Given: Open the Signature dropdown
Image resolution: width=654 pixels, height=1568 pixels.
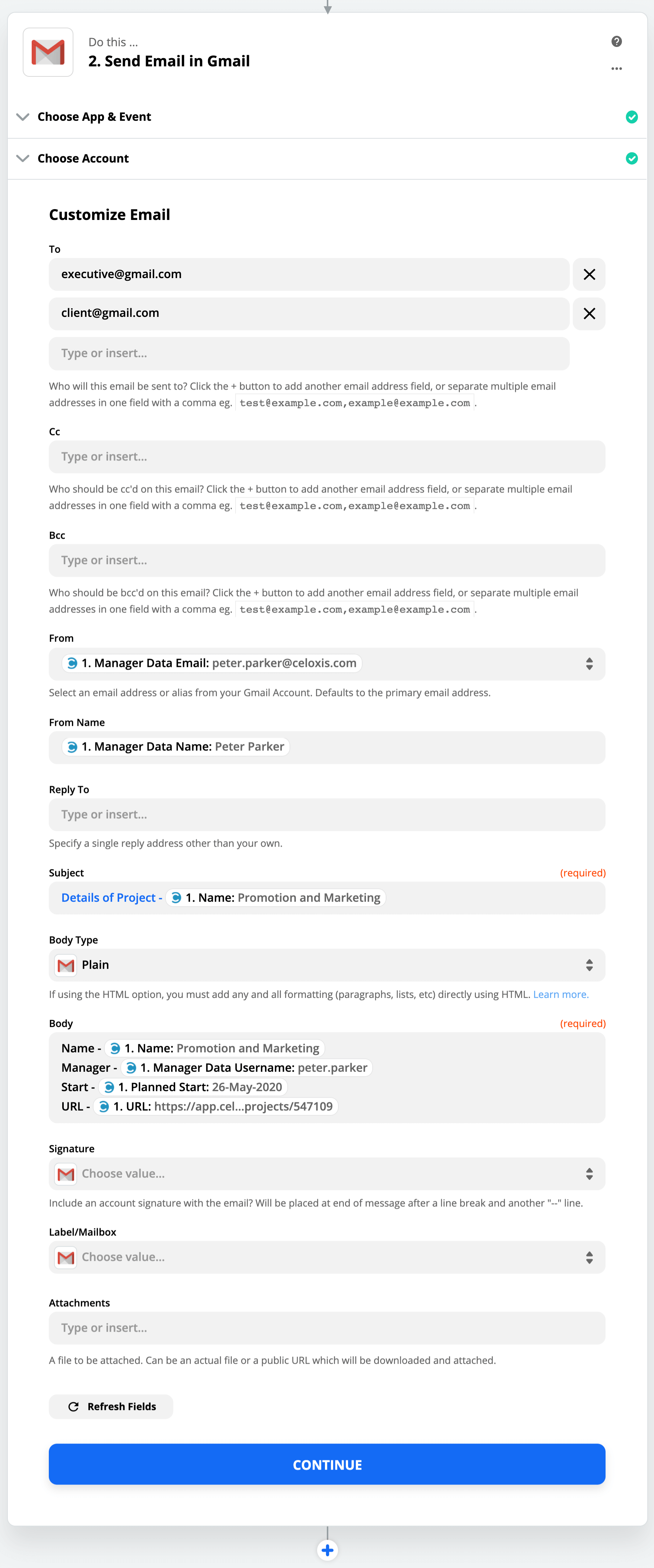Looking at the screenshot, I should [x=589, y=1174].
